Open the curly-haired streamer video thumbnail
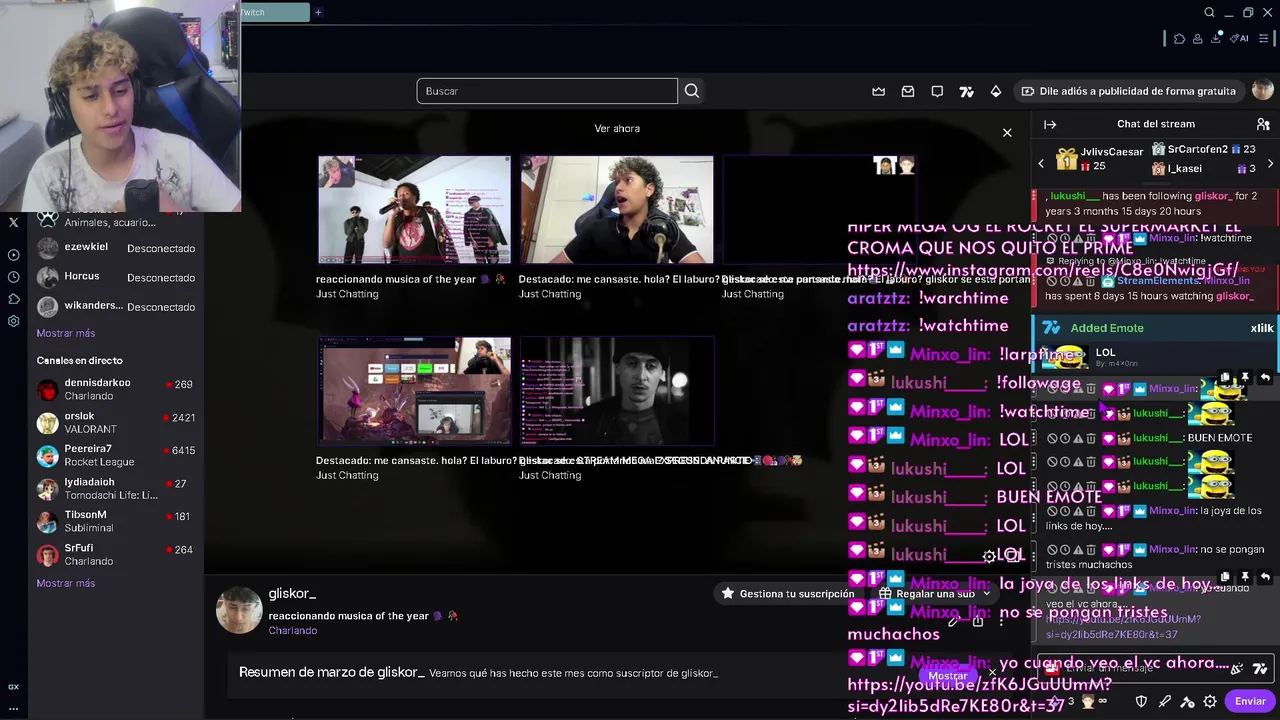Screen dimensions: 1280x720 617,209
